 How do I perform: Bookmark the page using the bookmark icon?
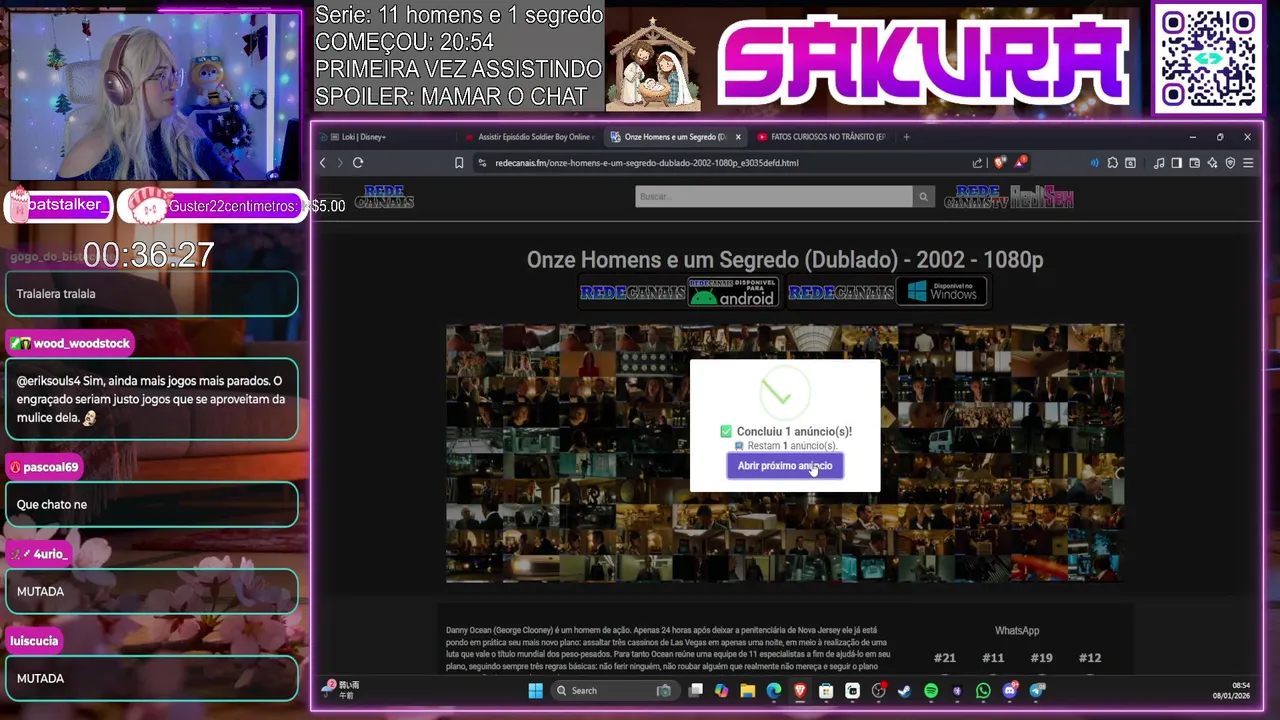point(459,163)
